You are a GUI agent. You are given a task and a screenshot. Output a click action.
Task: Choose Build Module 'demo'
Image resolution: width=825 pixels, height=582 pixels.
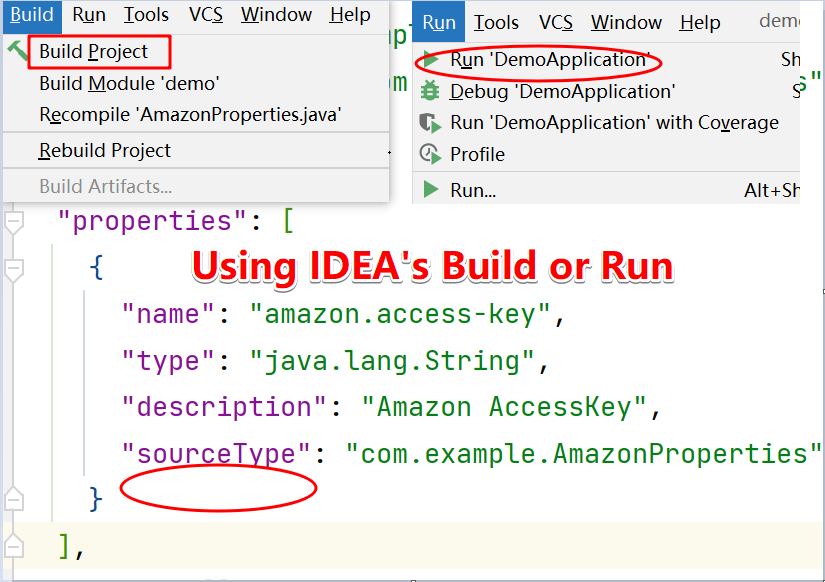pos(129,84)
